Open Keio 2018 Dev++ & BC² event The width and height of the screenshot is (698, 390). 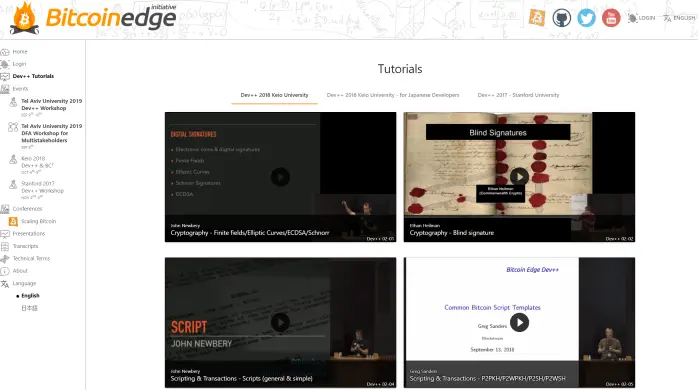[37, 162]
